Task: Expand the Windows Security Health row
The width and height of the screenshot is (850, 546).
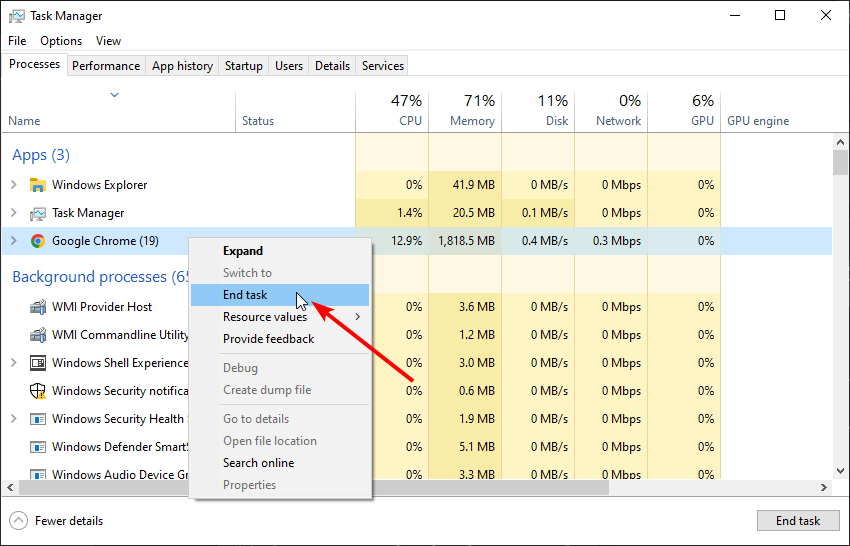Action: (14, 419)
